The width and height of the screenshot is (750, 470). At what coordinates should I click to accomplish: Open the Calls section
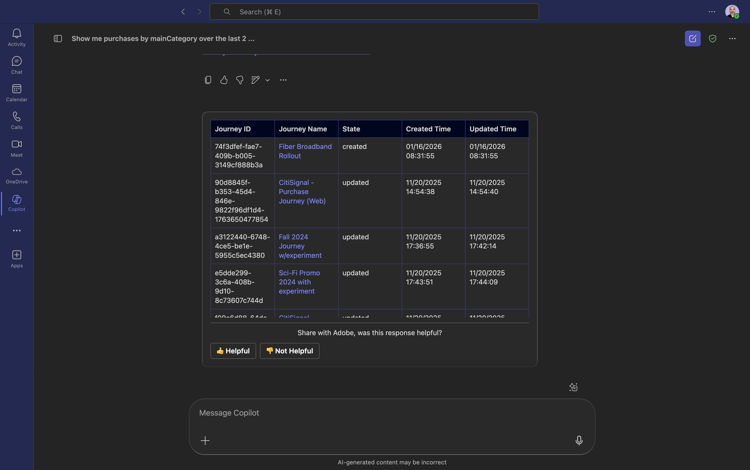(17, 120)
